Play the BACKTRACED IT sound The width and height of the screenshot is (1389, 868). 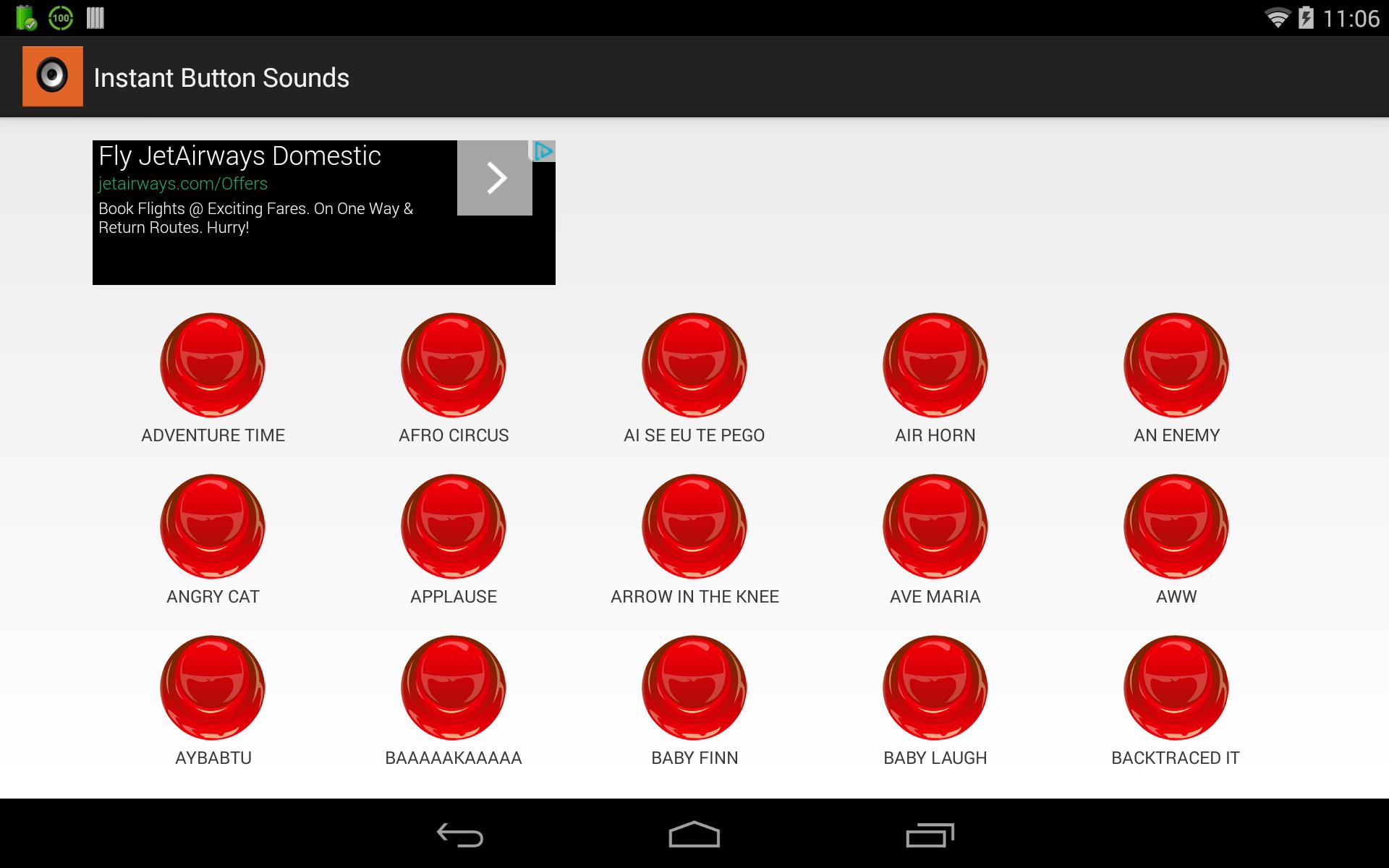(1175, 688)
